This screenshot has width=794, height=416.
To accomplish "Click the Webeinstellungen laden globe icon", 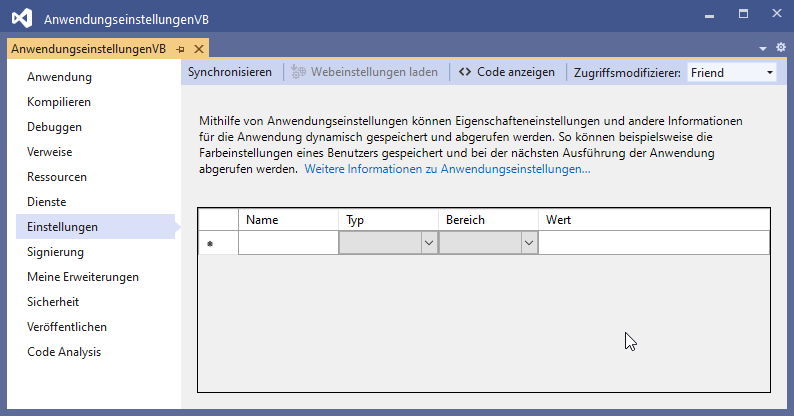I will click(x=298, y=72).
